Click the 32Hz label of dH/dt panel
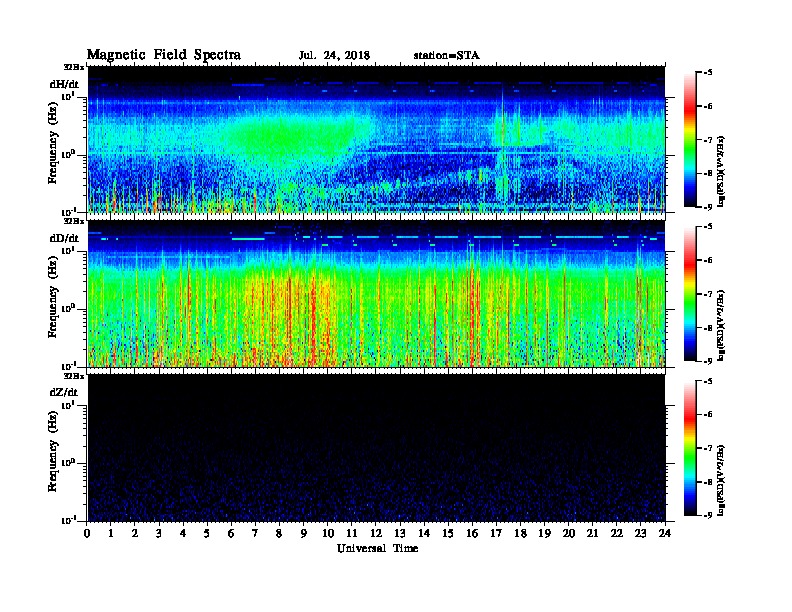792x612 pixels. pos(74,67)
